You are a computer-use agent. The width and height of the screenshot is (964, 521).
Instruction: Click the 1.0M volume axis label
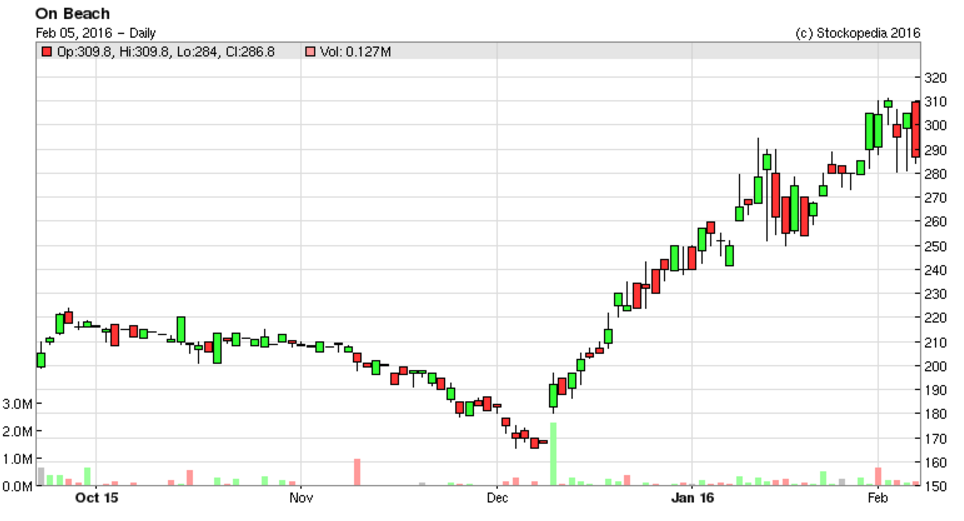(x=17, y=459)
